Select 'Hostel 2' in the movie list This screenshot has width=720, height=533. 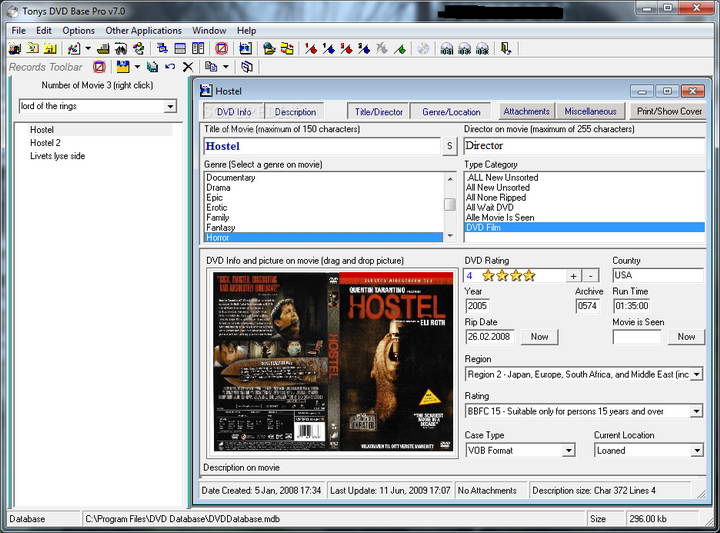tap(45, 143)
